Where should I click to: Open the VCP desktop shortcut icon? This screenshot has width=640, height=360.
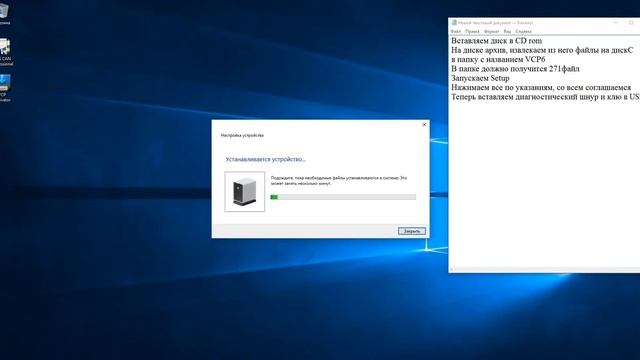pos(4,87)
